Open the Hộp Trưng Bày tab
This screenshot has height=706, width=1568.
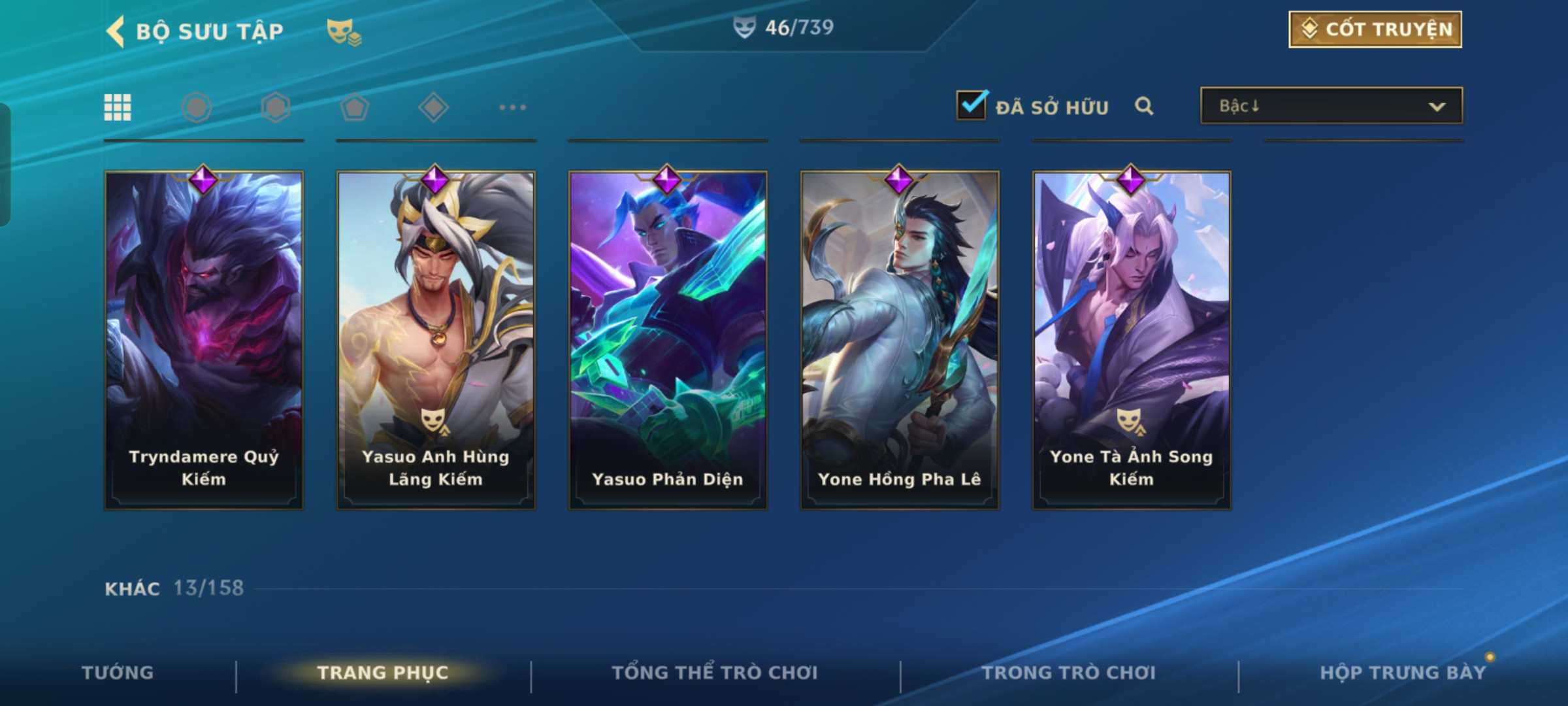1403,673
